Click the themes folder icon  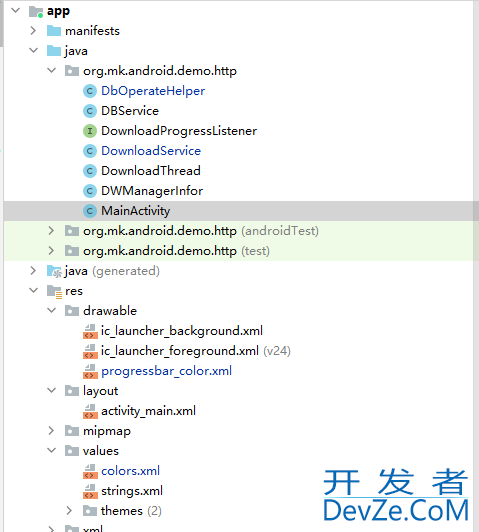coord(90,511)
